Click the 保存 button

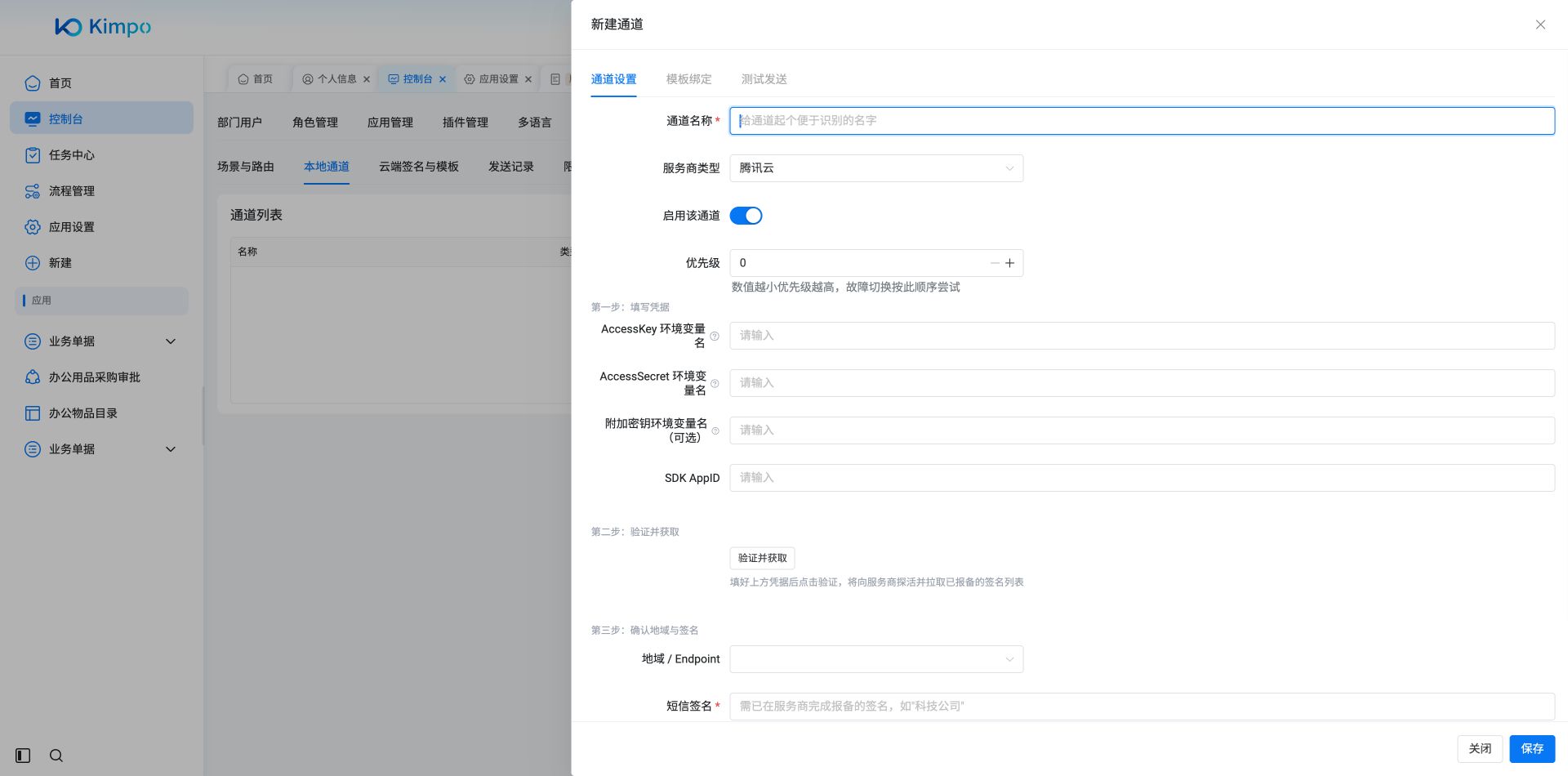click(x=1532, y=748)
